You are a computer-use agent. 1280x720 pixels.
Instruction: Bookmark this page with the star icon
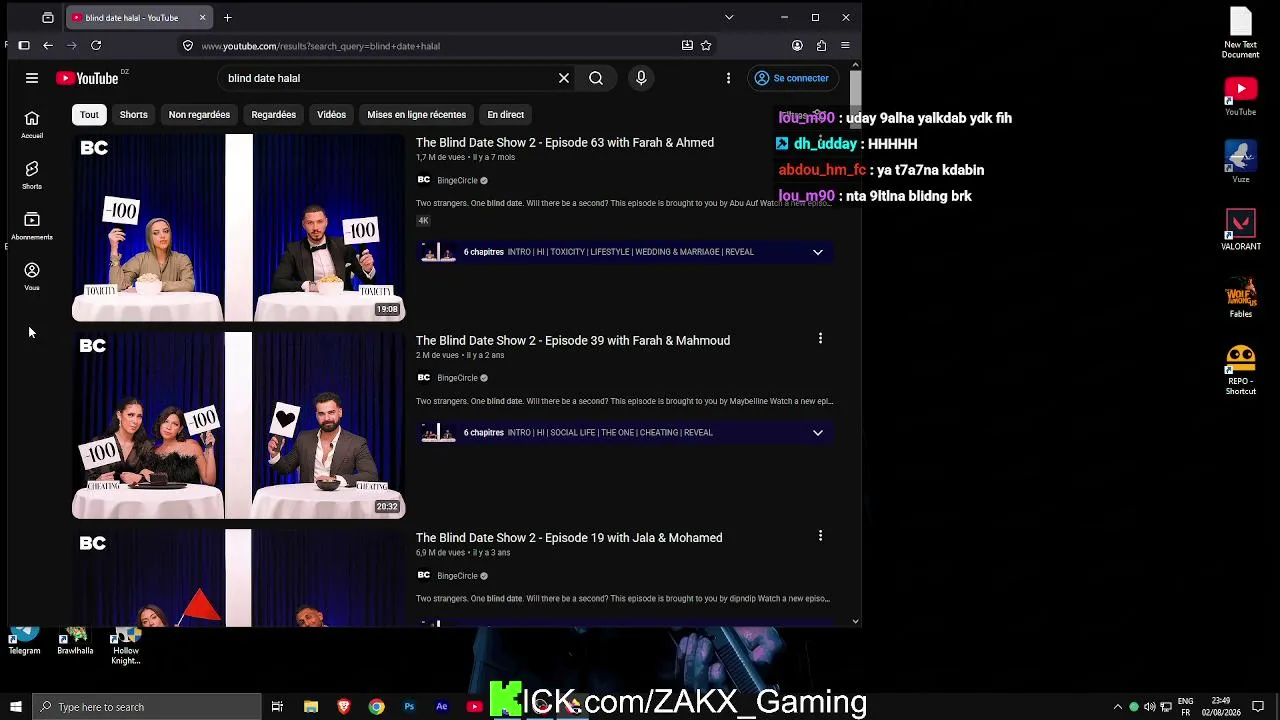tap(706, 45)
